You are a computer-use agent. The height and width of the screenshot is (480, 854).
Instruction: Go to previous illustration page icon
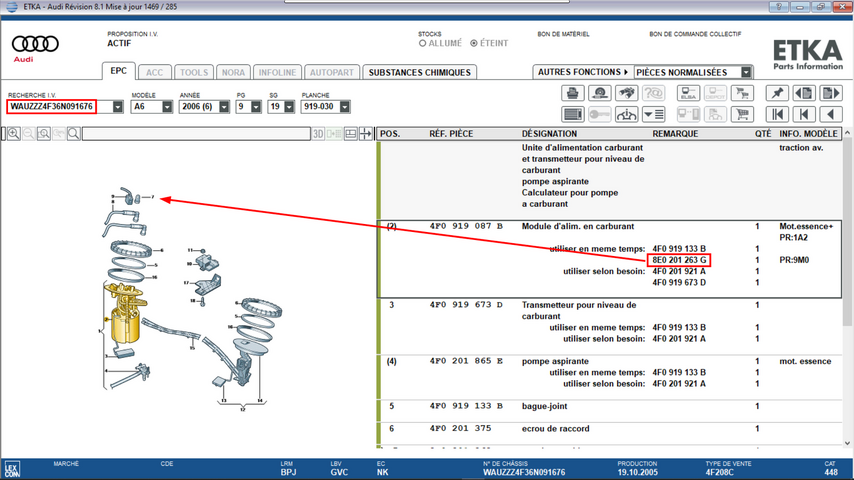click(804, 93)
